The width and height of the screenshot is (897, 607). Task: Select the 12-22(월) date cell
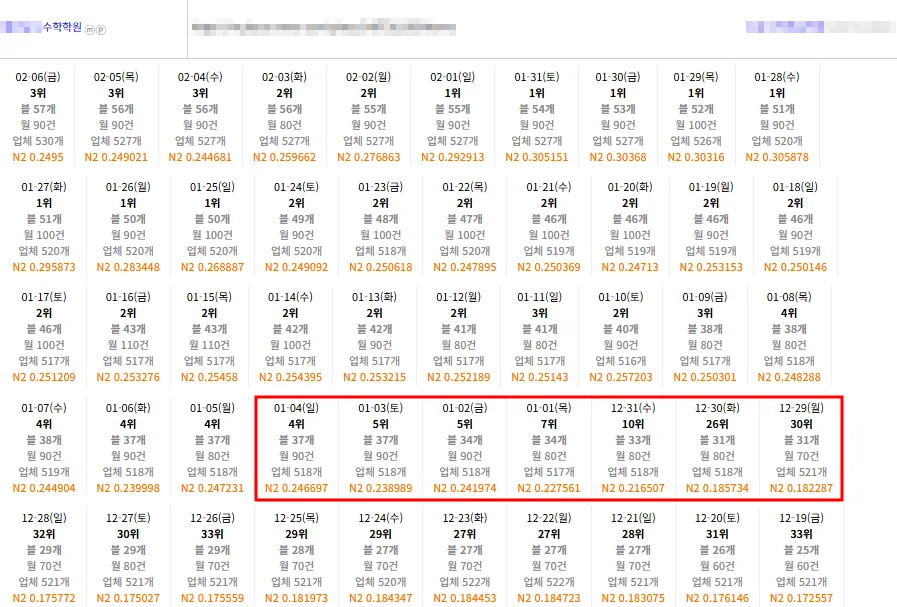point(549,518)
